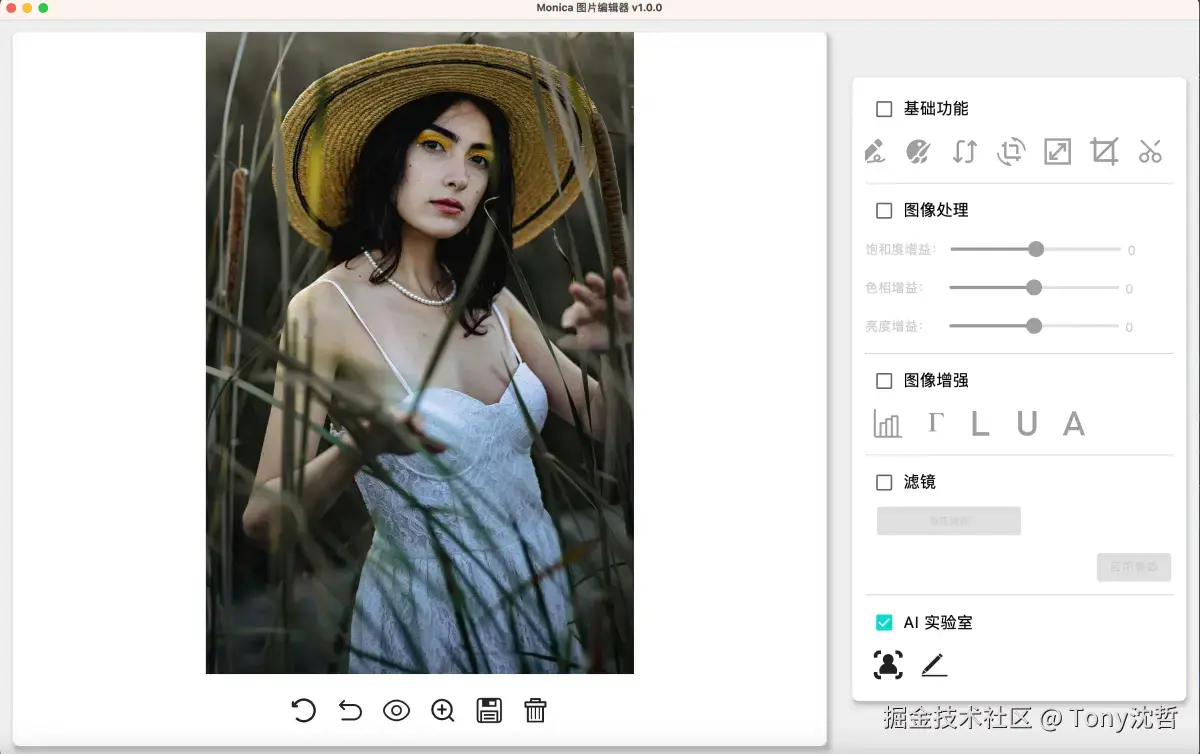Click the eye preview icon
The height and width of the screenshot is (754, 1200).
397,711
